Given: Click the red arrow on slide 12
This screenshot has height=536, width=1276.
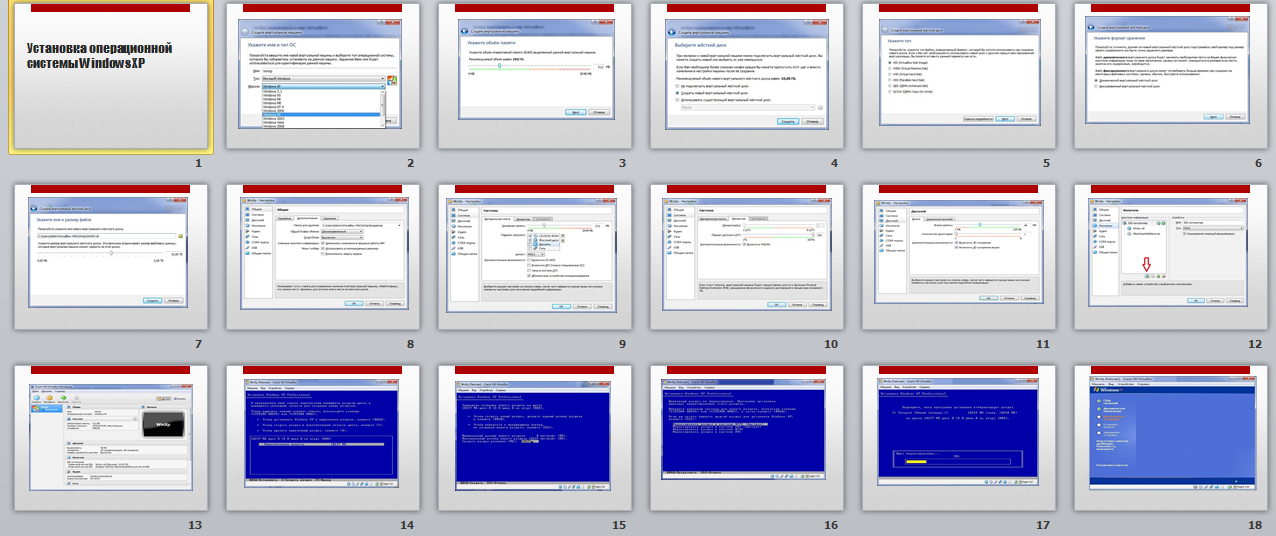Looking at the screenshot, I should click(x=1147, y=265).
